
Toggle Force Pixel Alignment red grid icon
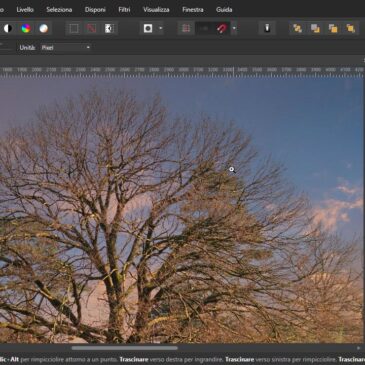pos(186,28)
